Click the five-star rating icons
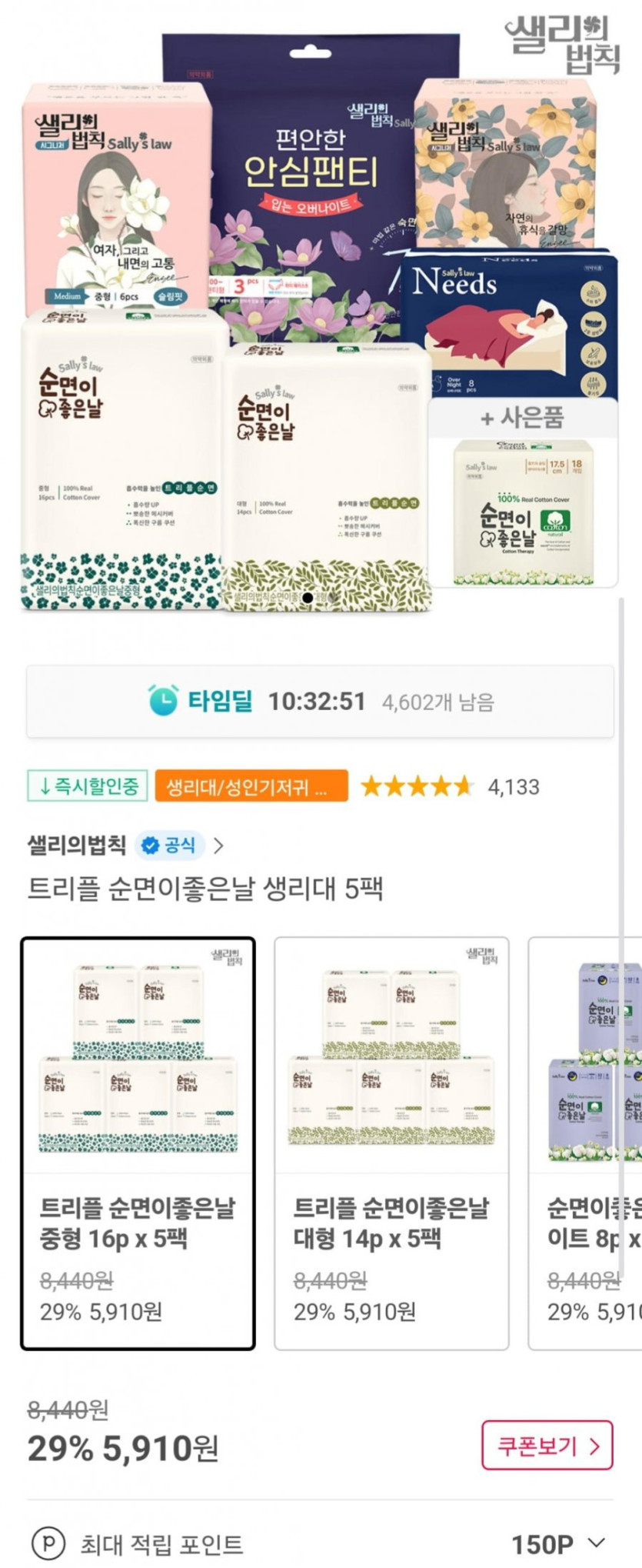642x1568 pixels. (417, 786)
